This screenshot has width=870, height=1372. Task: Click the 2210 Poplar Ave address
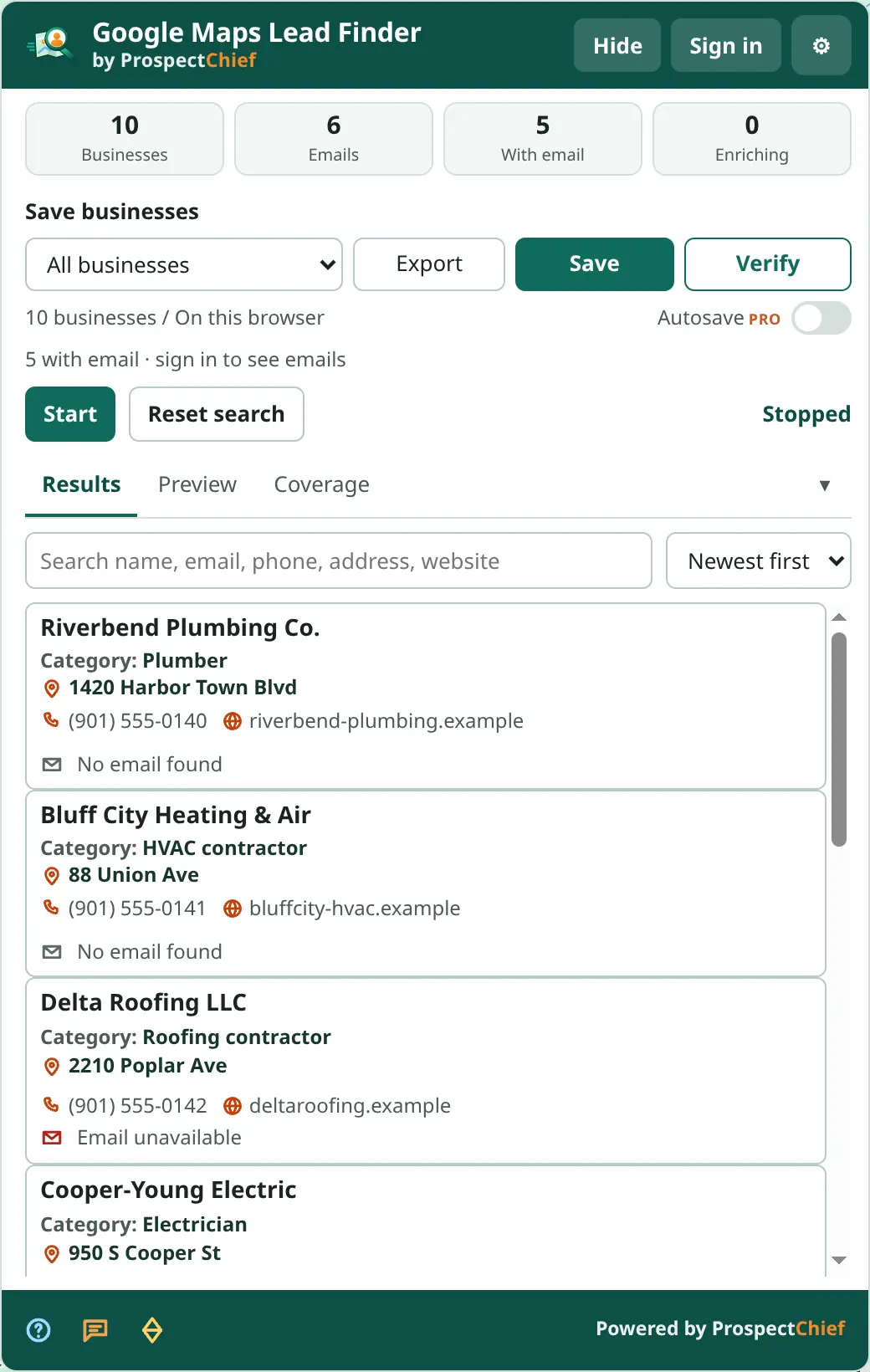point(147,1066)
